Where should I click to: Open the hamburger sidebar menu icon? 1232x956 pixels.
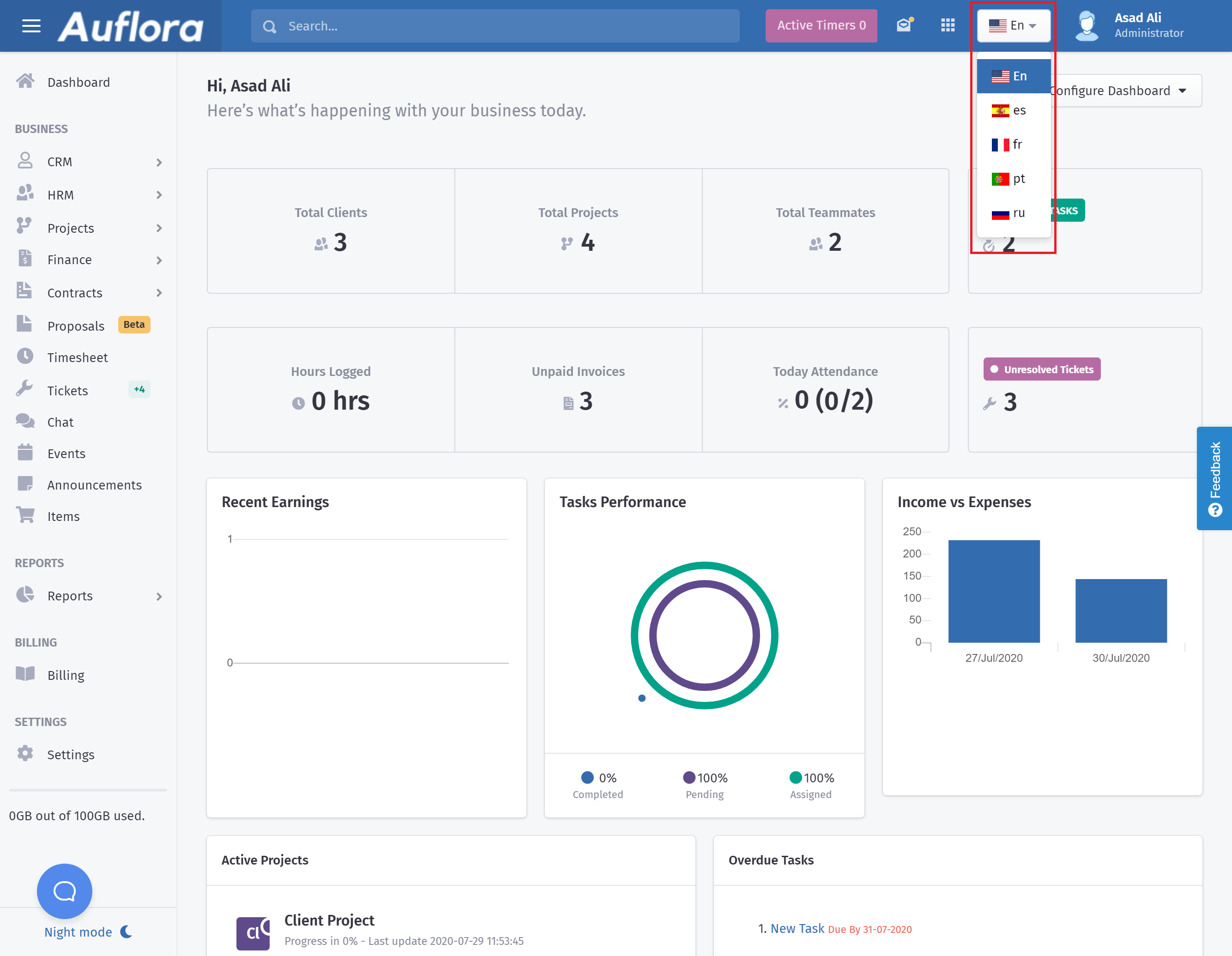(31, 26)
